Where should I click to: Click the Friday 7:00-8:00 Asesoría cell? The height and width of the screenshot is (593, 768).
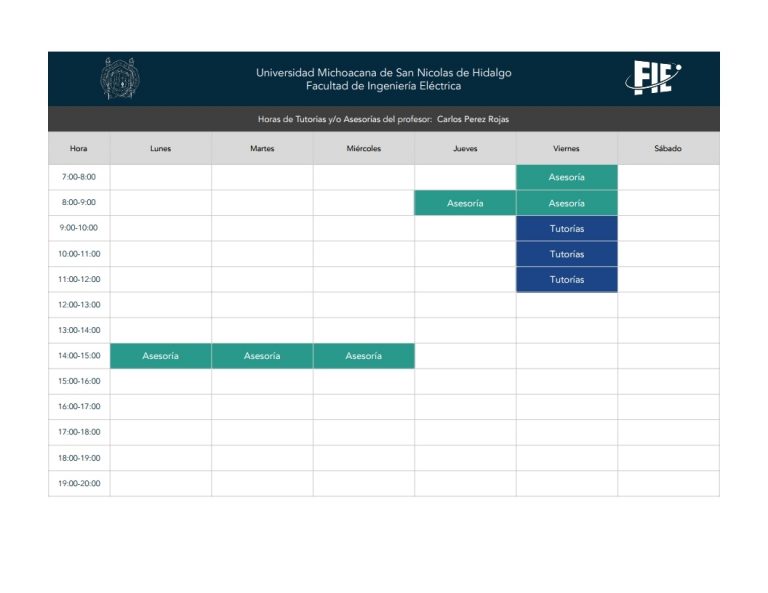(567, 177)
